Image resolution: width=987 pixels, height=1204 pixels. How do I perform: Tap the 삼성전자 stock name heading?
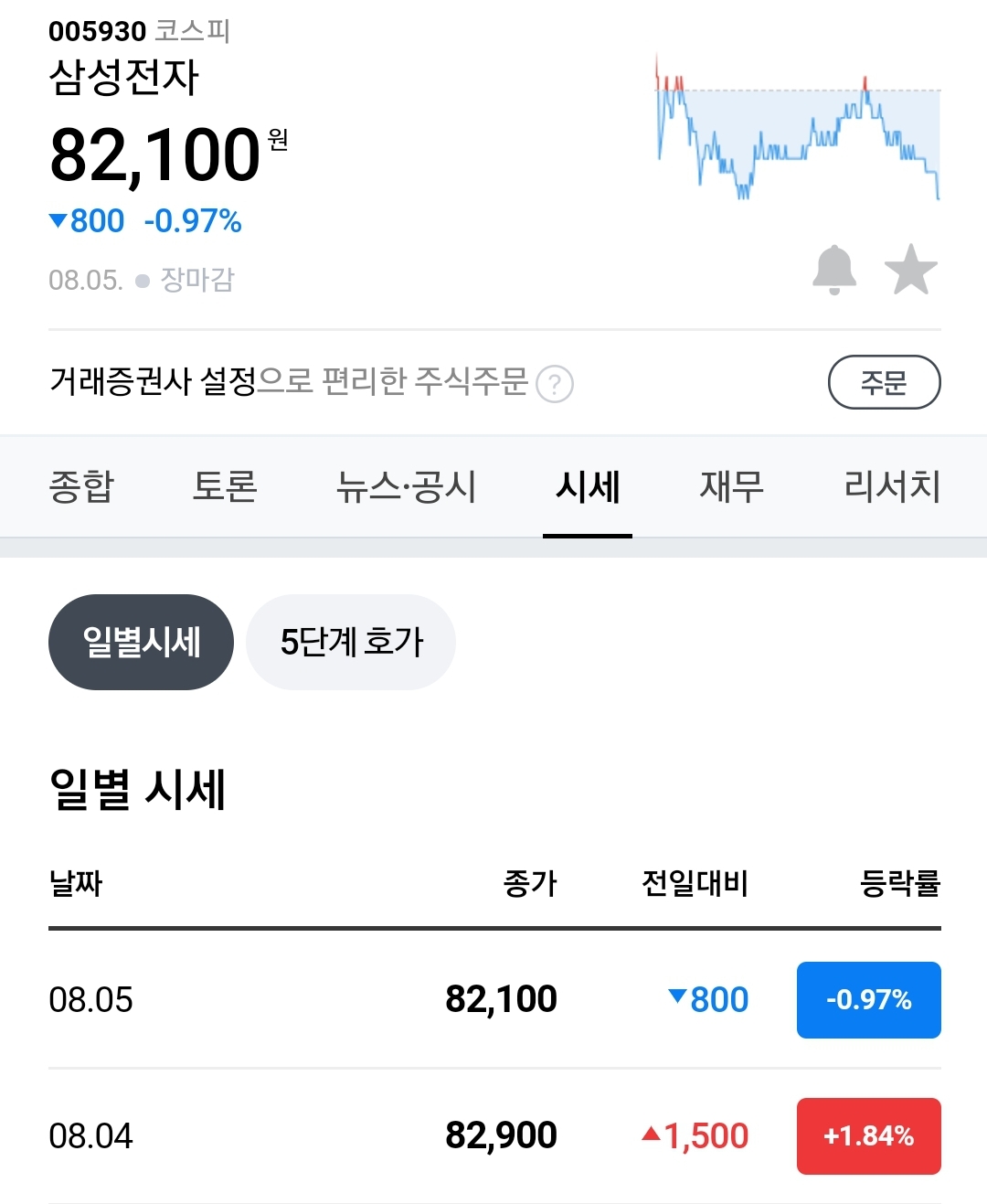click(x=123, y=77)
